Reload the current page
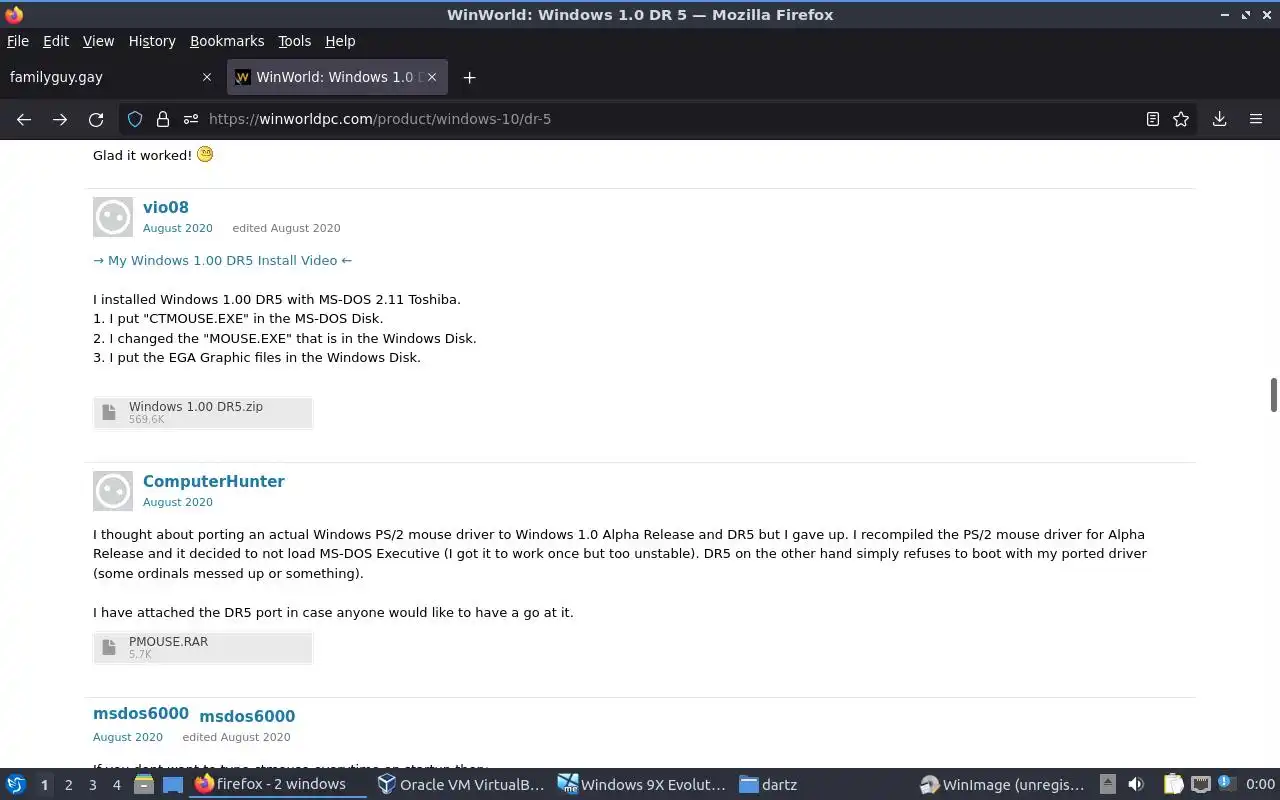This screenshot has width=1280, height=800. pyautogui.click(x=96, y=119)
